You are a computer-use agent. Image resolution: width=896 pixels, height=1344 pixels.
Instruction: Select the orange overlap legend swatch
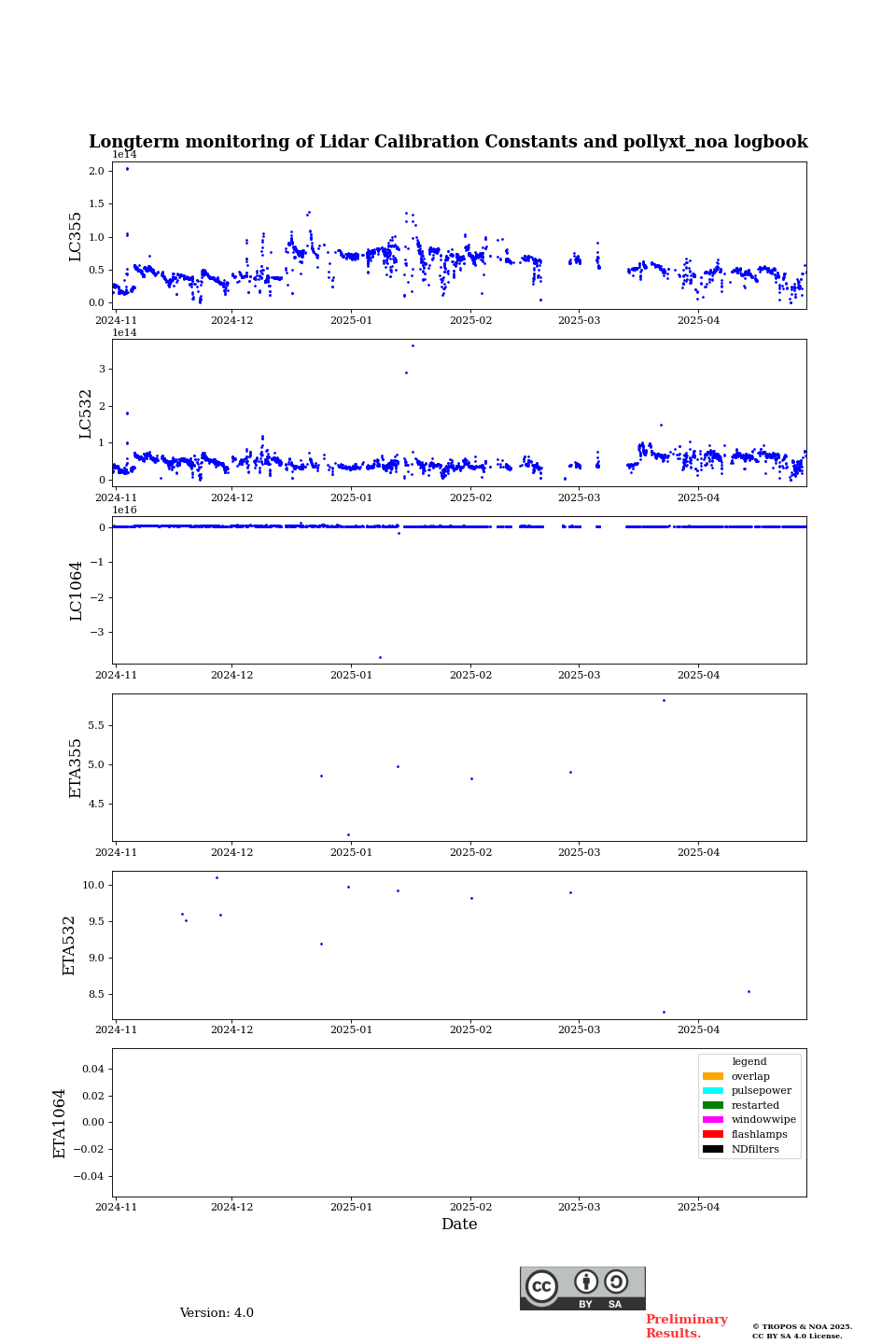pyautogui.click(x=713, y=1076)
